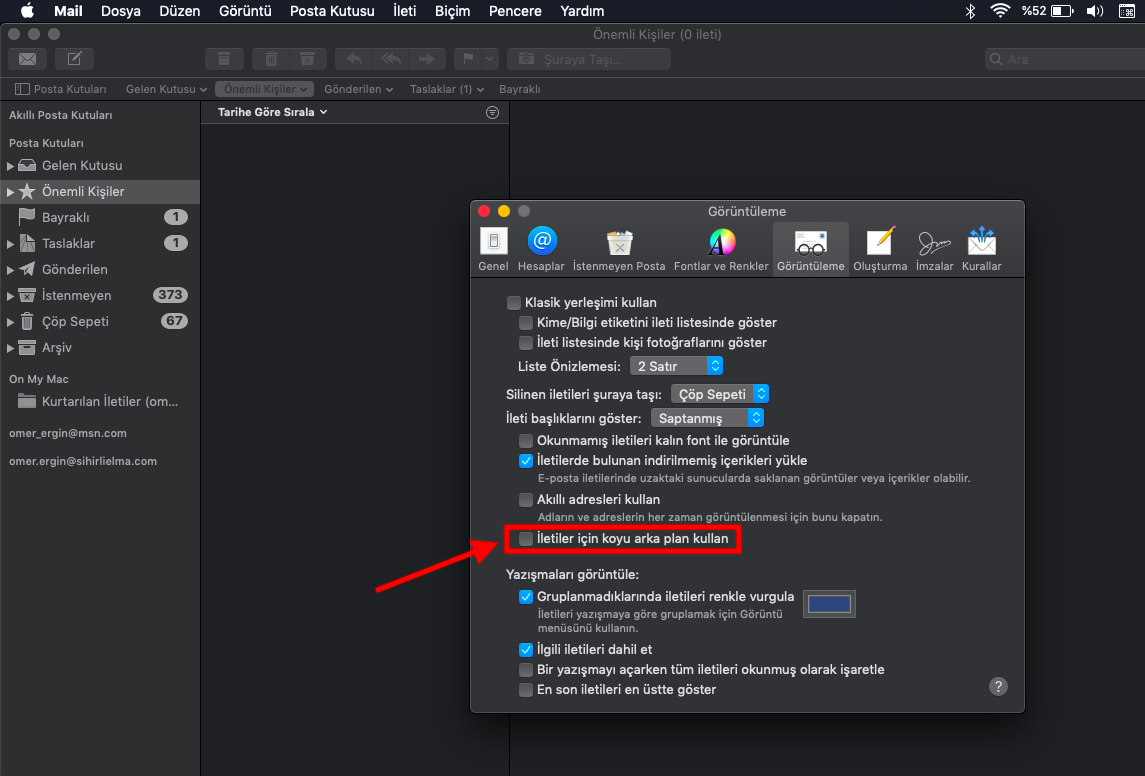This screenshot has height=776, width=1145.
Task: Click the get new mail envelope icon
Action: 28,59
